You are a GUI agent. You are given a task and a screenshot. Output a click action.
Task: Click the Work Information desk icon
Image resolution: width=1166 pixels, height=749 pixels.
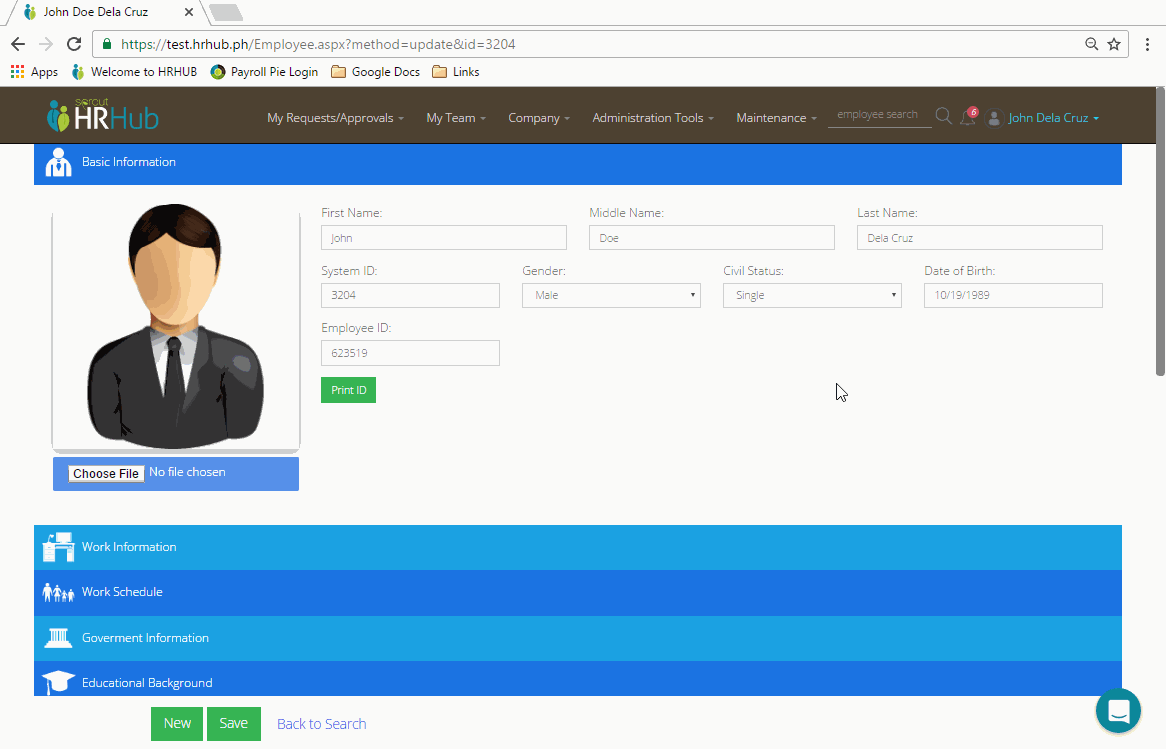[x=58, y=547]
